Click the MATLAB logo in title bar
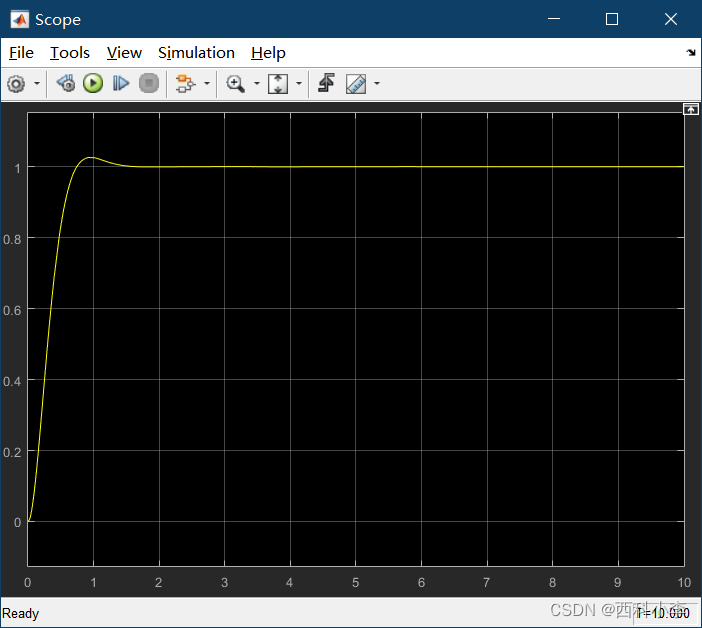Screen dimensions: 702x628 20,20
